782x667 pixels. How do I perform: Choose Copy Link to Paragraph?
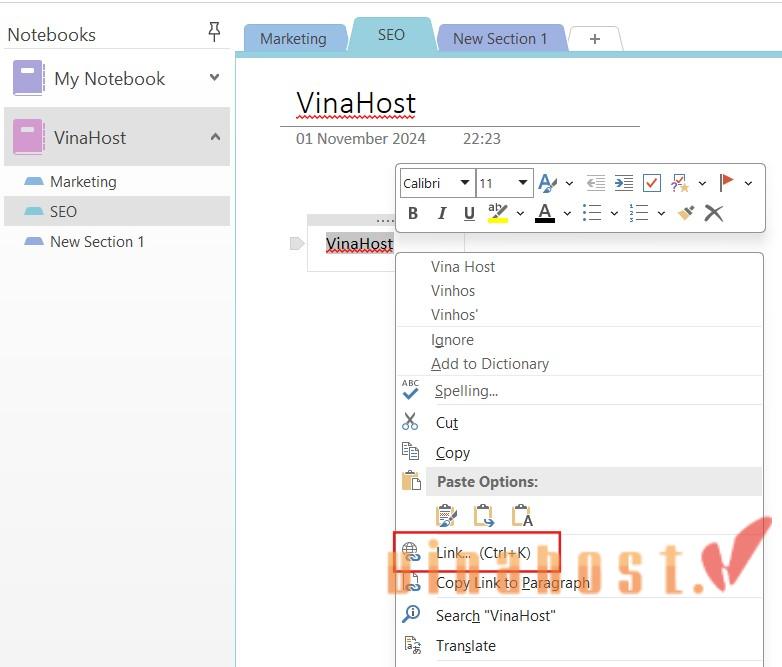click(580, 582)
